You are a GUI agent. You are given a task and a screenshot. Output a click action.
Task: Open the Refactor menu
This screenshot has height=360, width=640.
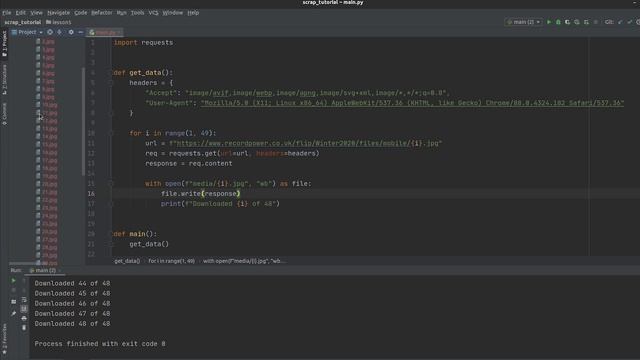pos(102,13)
